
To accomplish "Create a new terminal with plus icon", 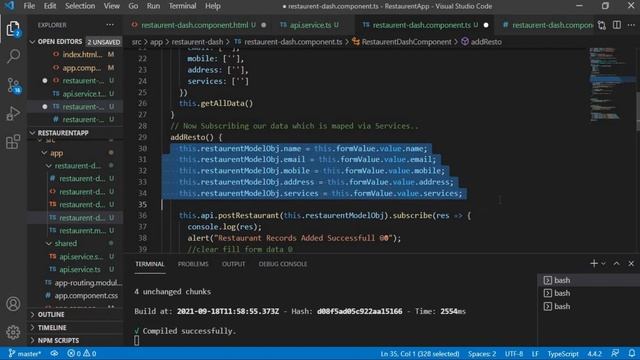I will (594, 264).
